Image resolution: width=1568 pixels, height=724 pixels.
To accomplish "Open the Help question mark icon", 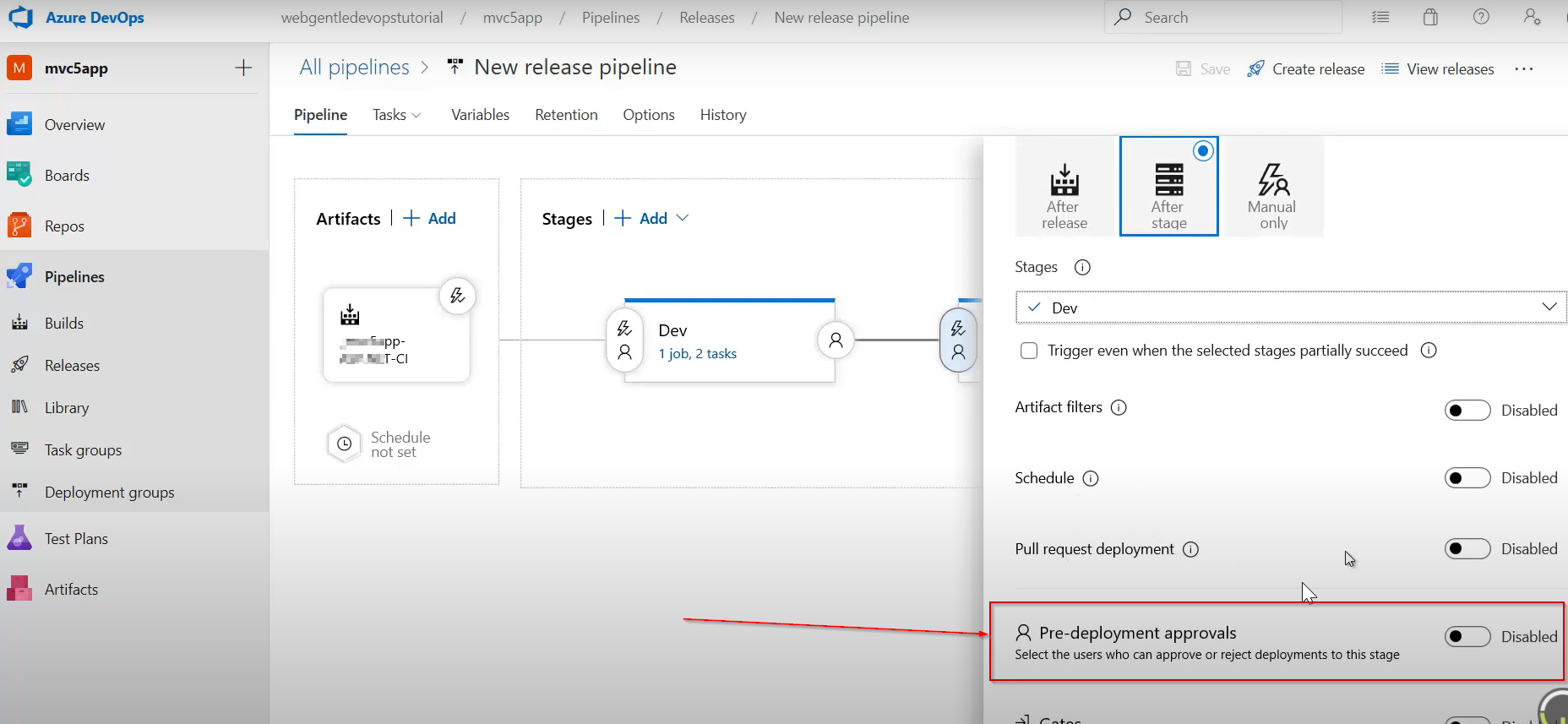I will click(1481, 17).
